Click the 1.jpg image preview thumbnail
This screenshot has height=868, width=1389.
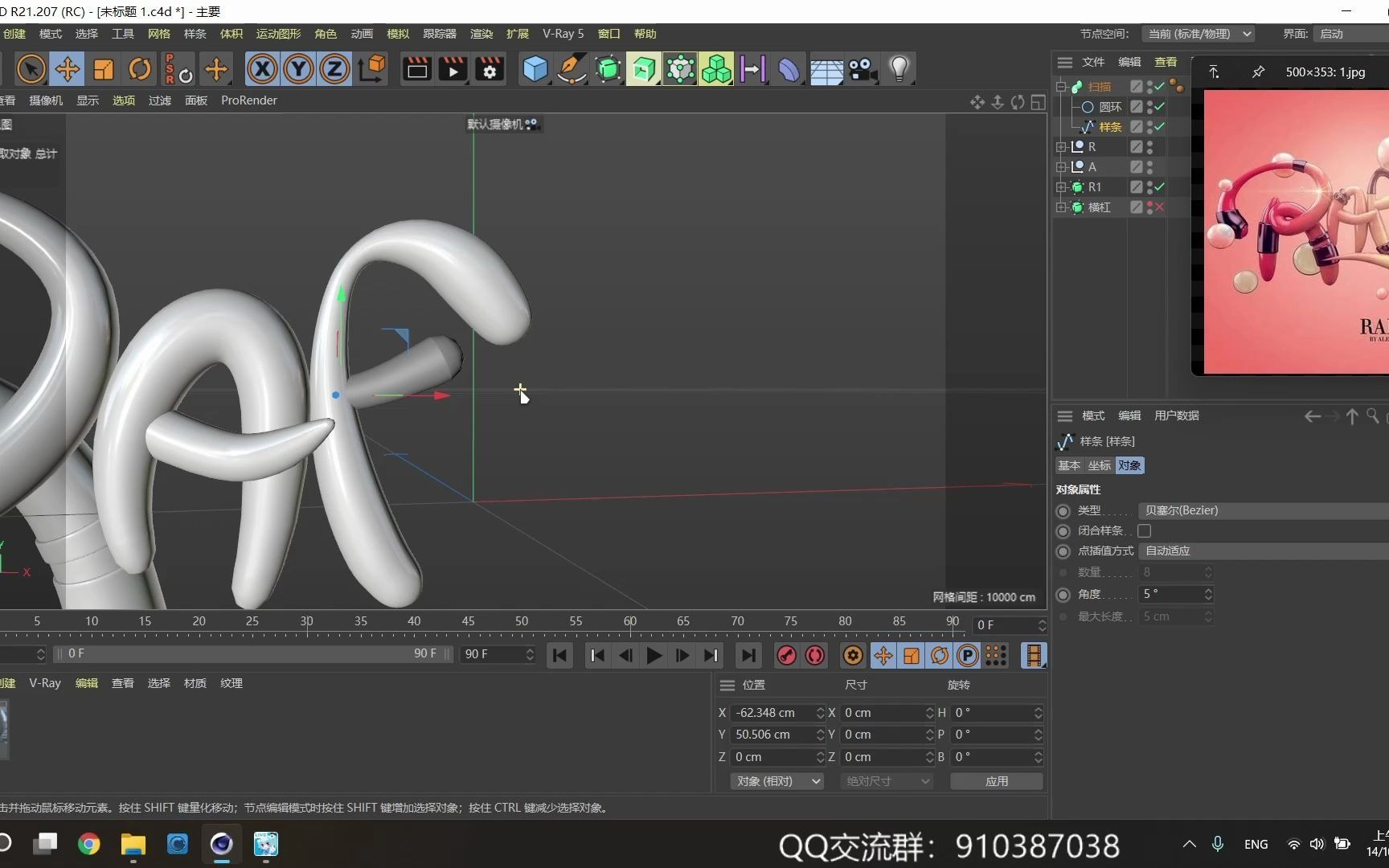[x=1294, y=233]
